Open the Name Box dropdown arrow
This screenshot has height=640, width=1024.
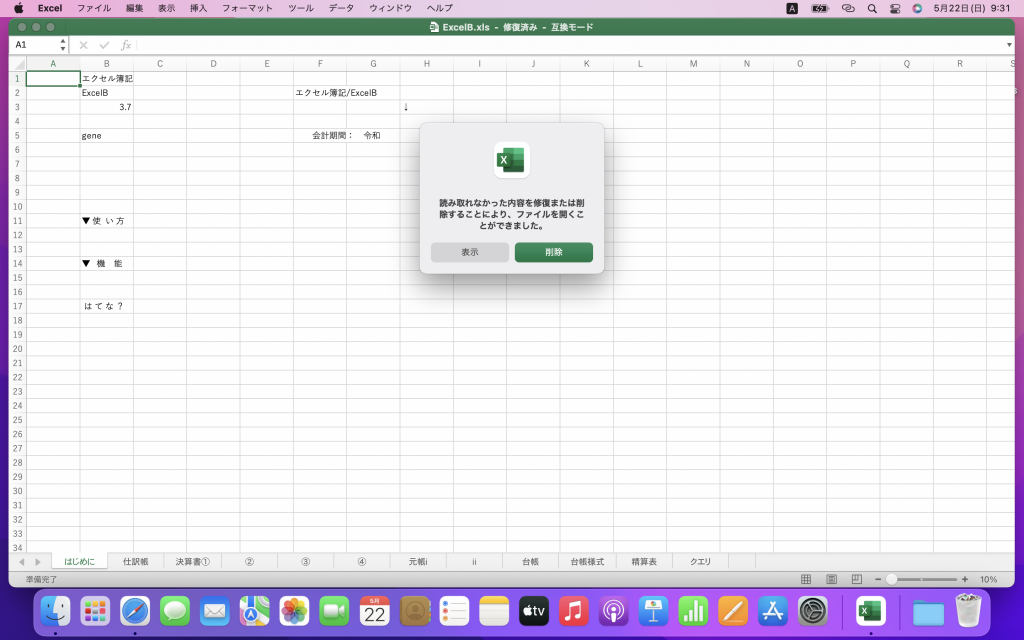point(62,44)
